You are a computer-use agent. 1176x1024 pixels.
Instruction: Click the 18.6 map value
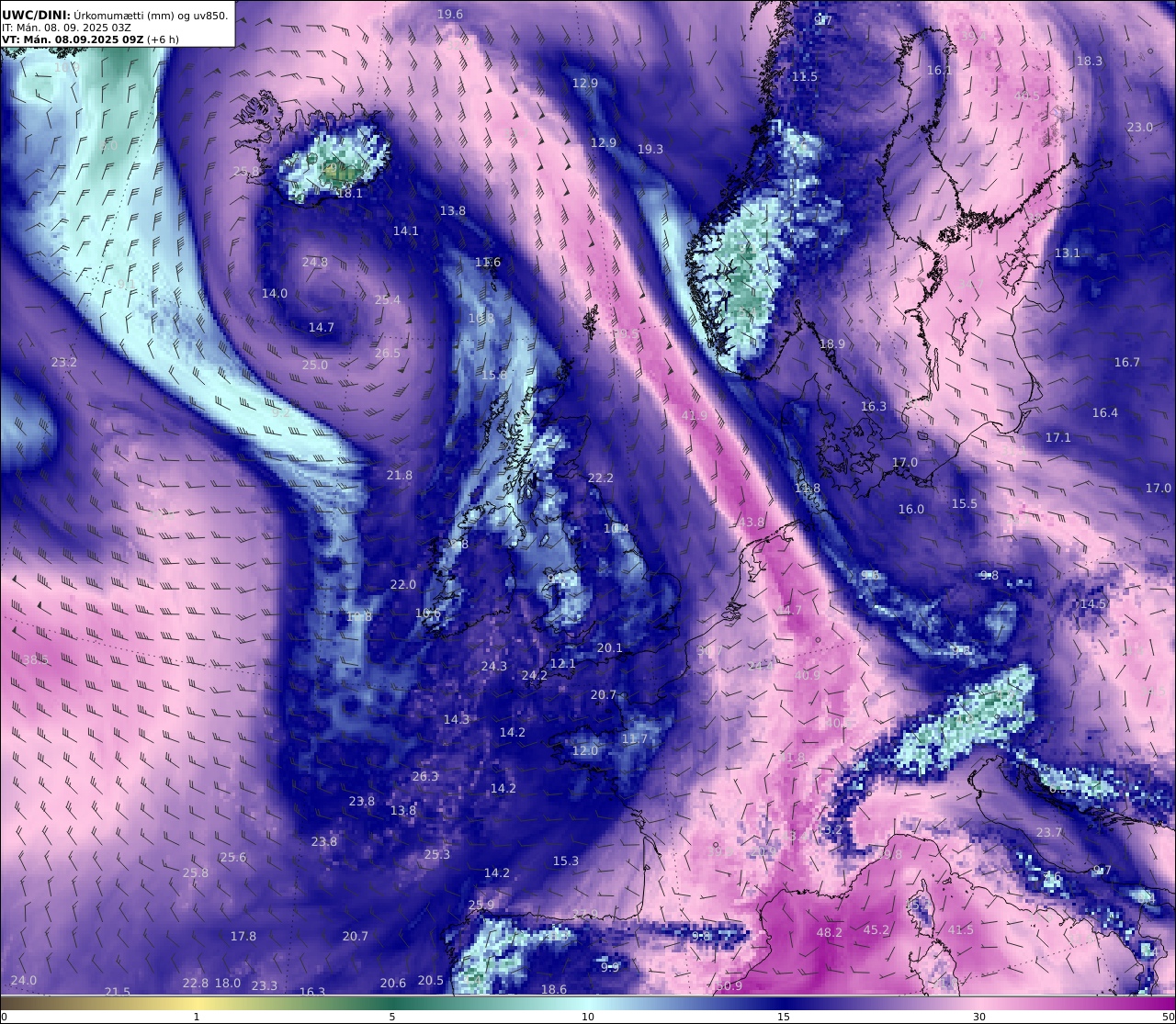pos(553,989)
